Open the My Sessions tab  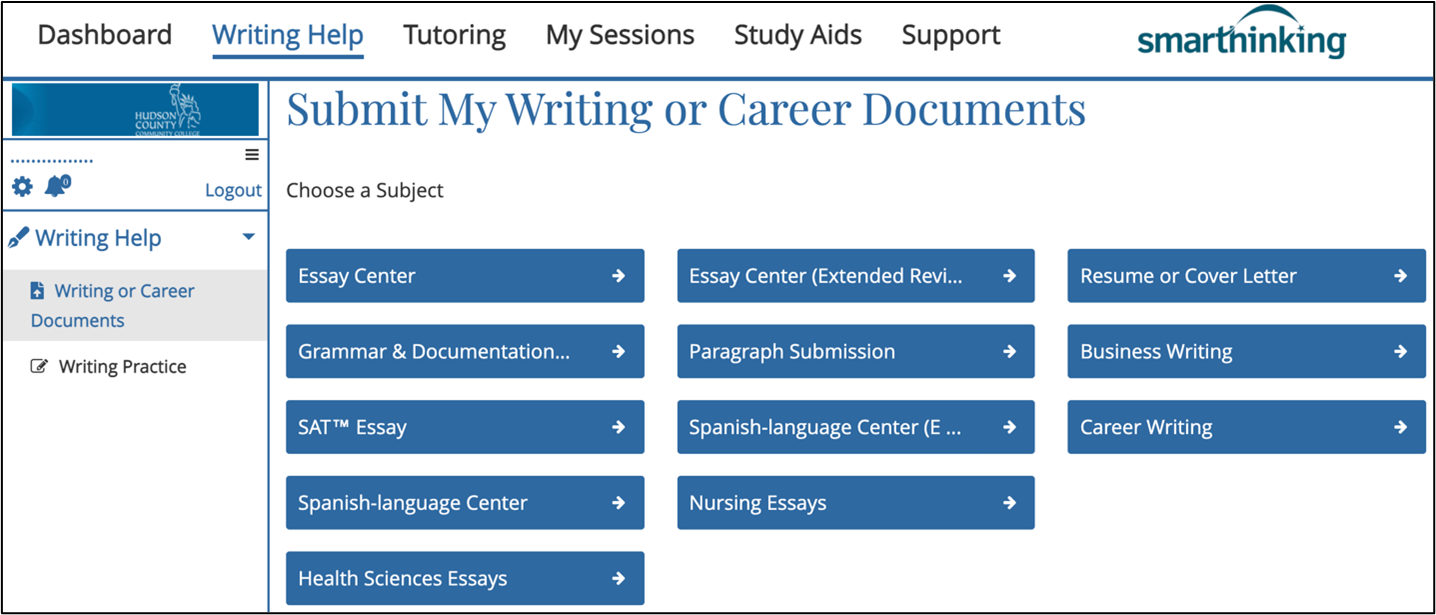[620, 35]
